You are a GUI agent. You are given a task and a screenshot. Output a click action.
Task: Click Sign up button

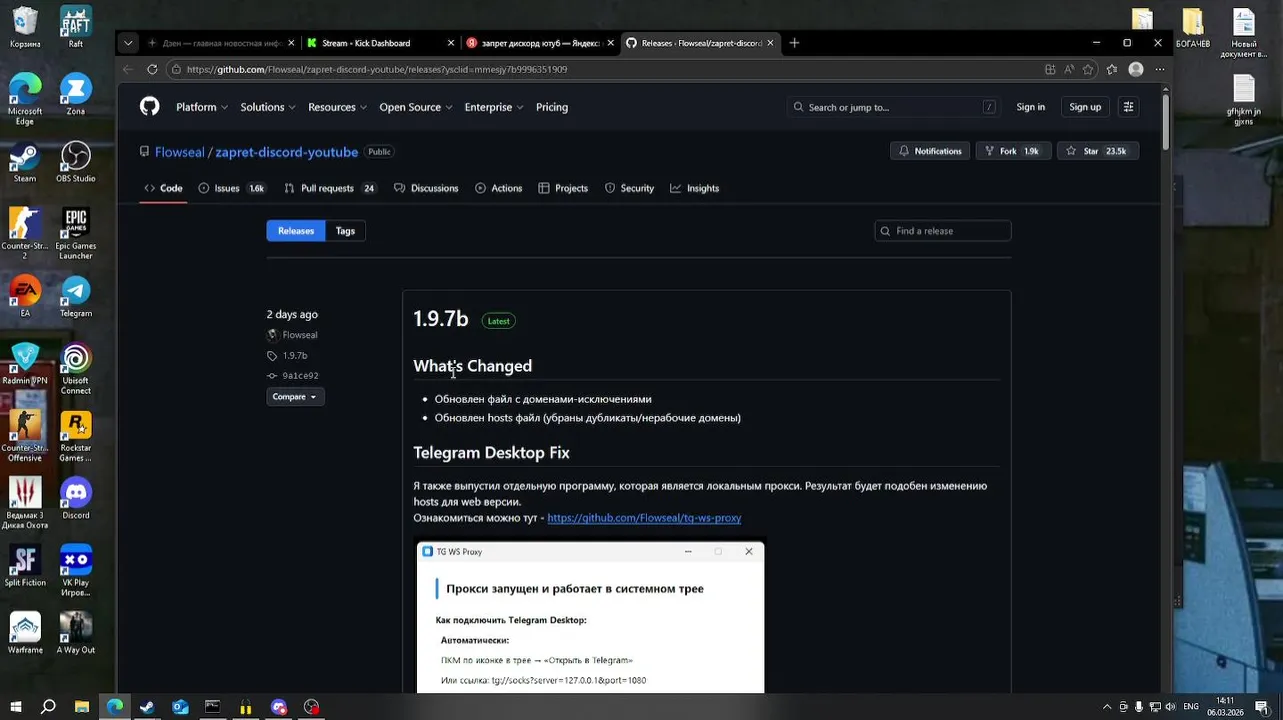coord(1085,107)
